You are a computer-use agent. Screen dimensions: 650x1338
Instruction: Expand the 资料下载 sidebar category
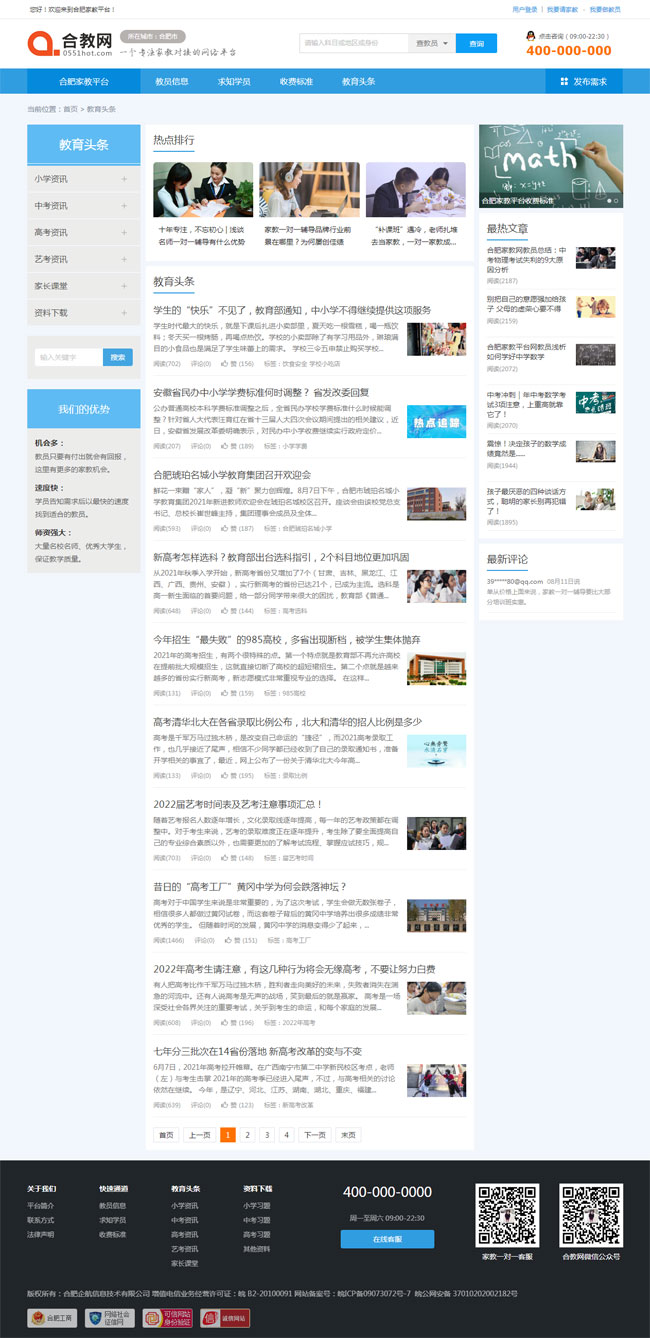pos(124,313)
